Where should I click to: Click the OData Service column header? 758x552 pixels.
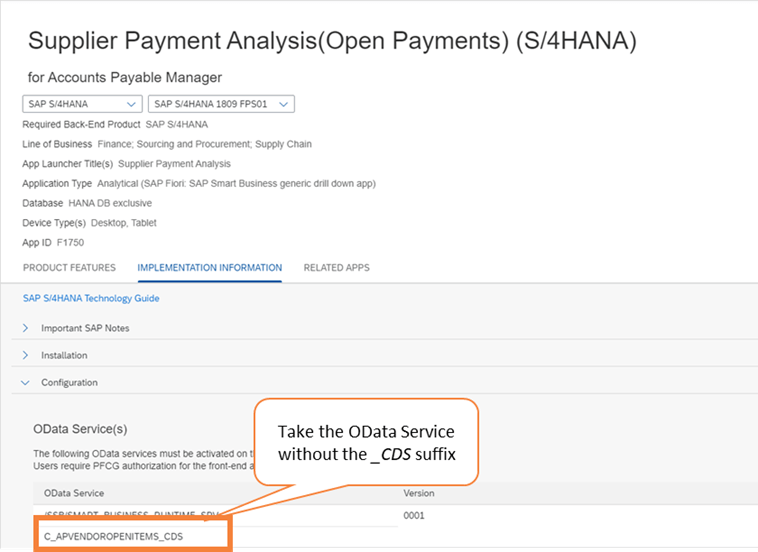click(74, 493)
